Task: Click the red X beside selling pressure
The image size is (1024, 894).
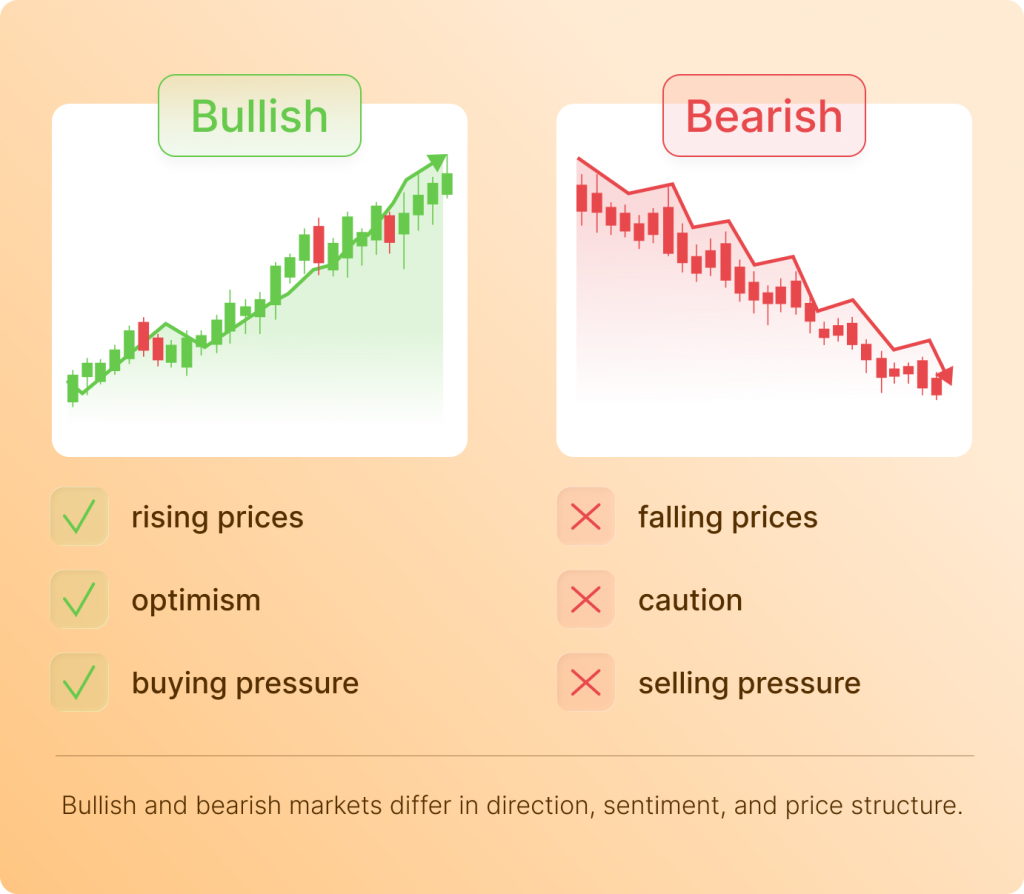Action: pyautogui.click(x=585, y=683)
